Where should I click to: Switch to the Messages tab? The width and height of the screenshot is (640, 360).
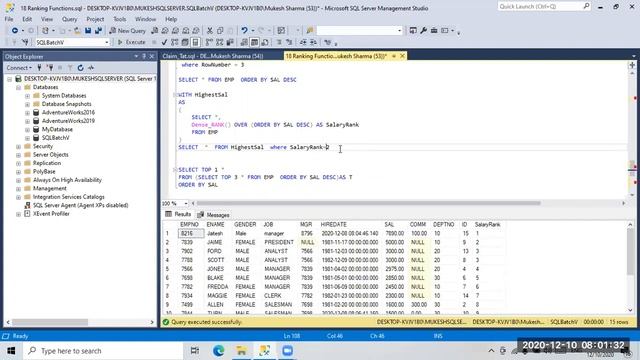[214, 215]
